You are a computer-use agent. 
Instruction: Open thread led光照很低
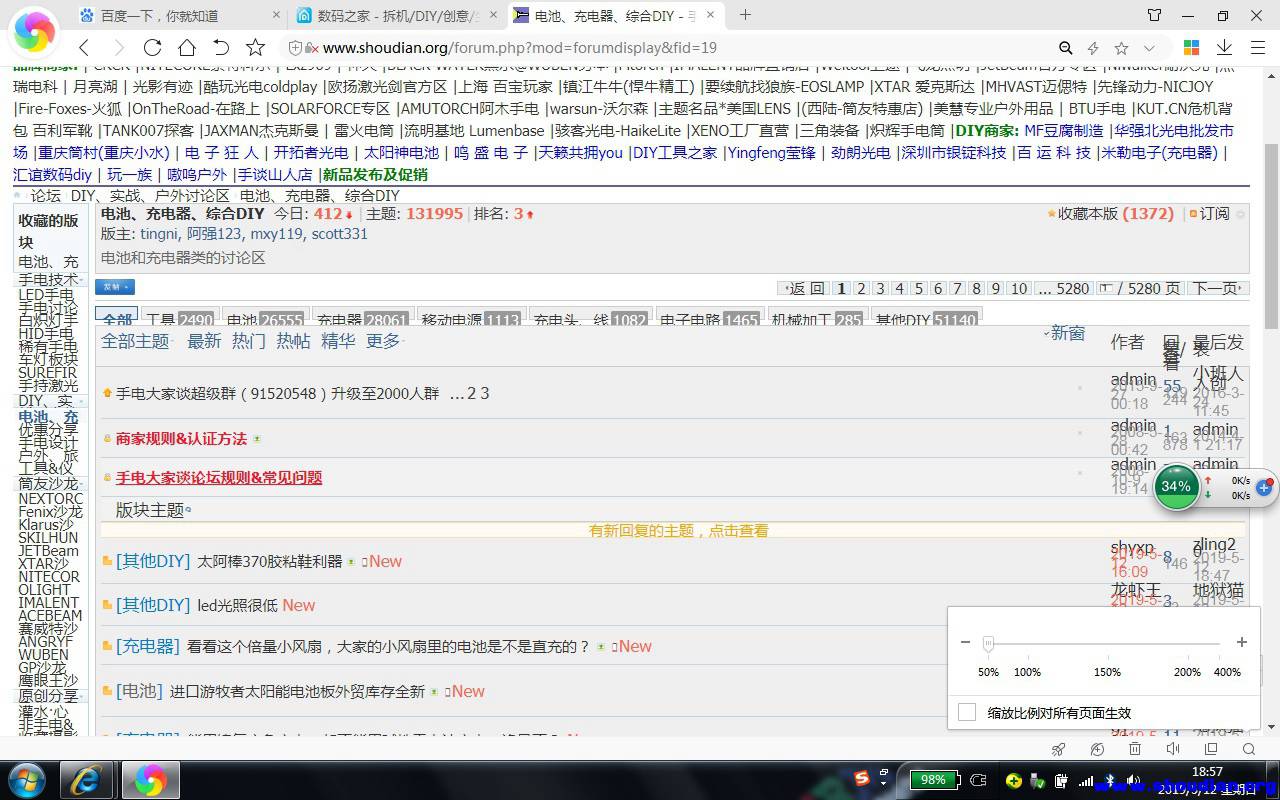click(237, 605)
